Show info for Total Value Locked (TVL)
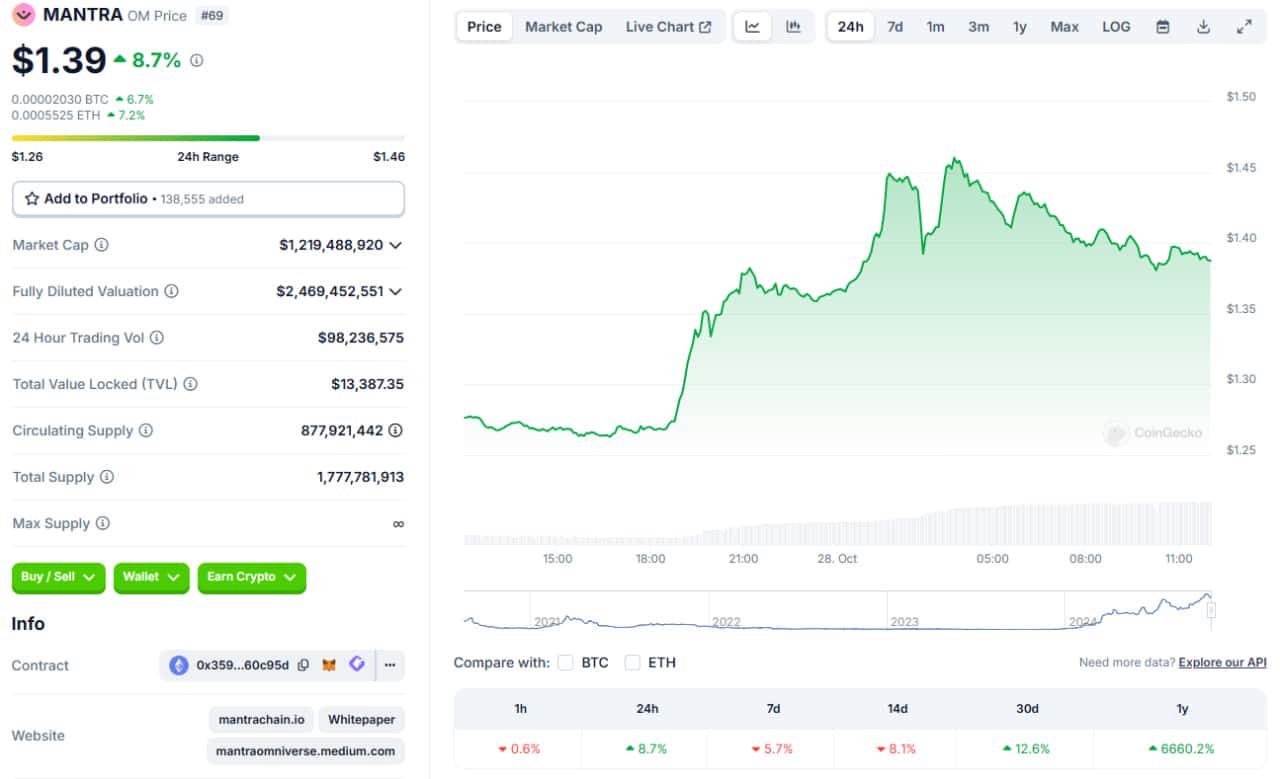Image resolution: width=1280 pixels, height=779 pixels. (190, 384)
